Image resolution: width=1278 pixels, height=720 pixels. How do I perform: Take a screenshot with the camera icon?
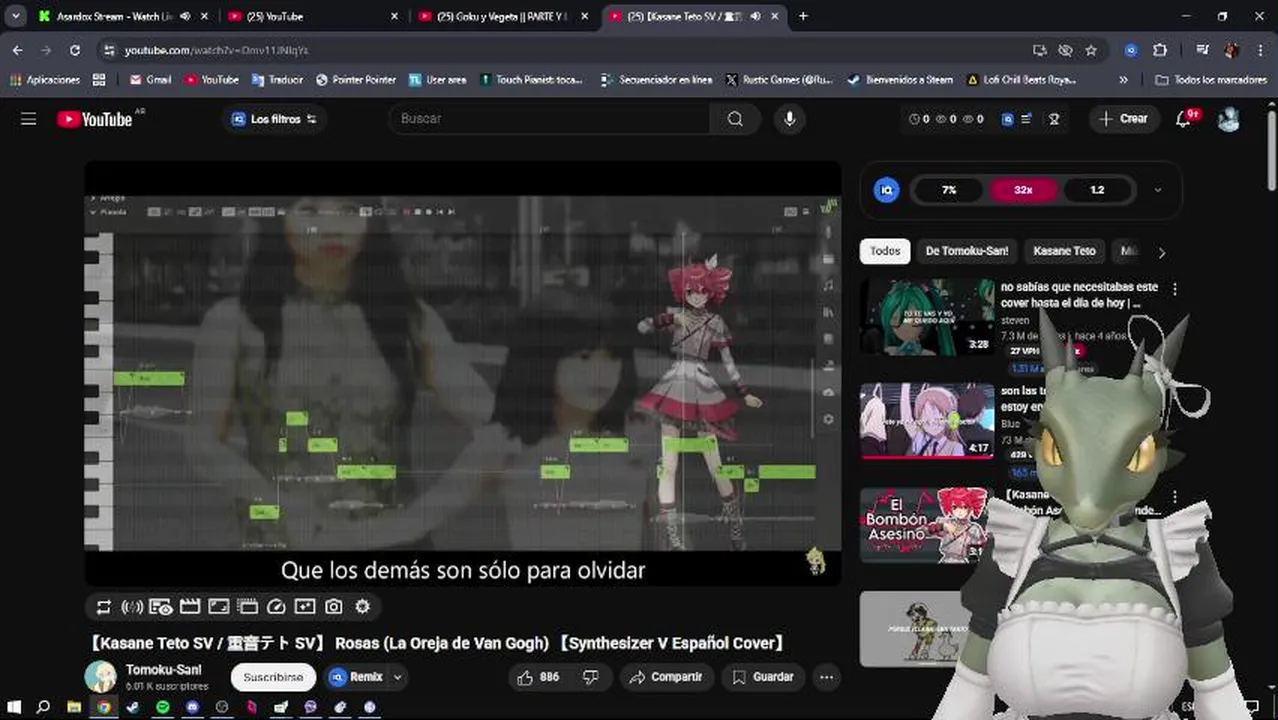(334, 606)
